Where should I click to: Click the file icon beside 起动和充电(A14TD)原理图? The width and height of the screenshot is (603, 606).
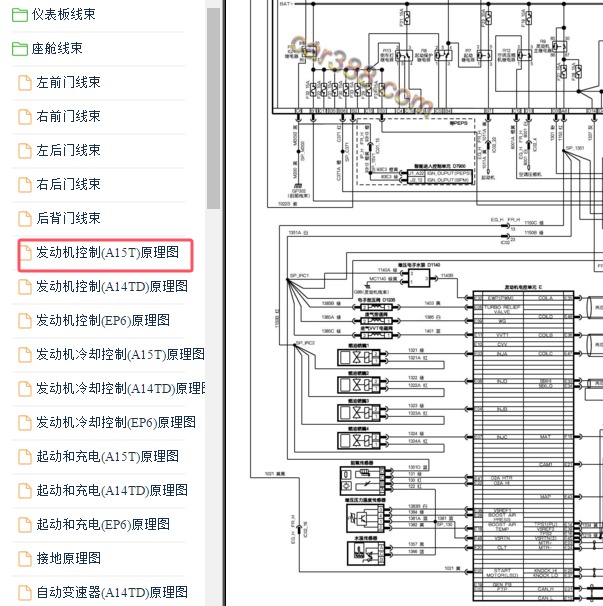point(25,491)
